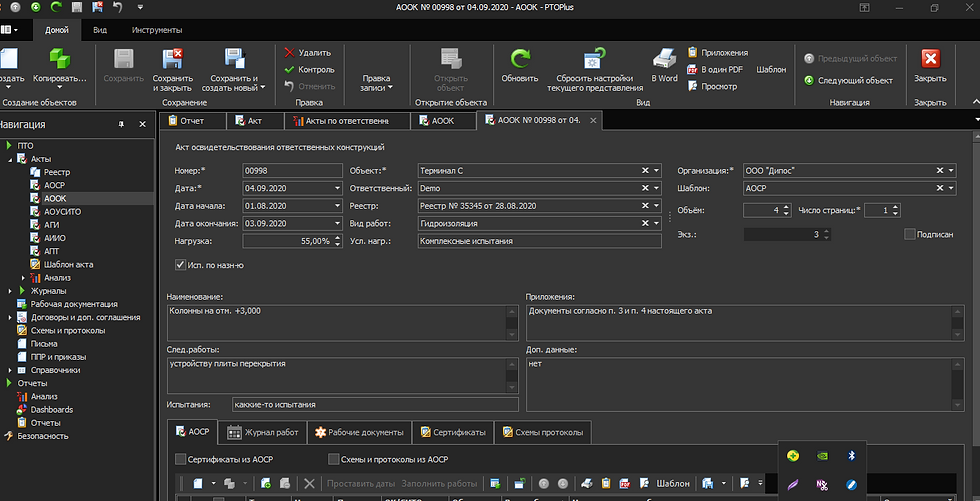The height and width of the screenshot is (501, 980).
Task: Switch to Схемы протоколы tab
Action: pyautogui.click(x=542, y=432)
